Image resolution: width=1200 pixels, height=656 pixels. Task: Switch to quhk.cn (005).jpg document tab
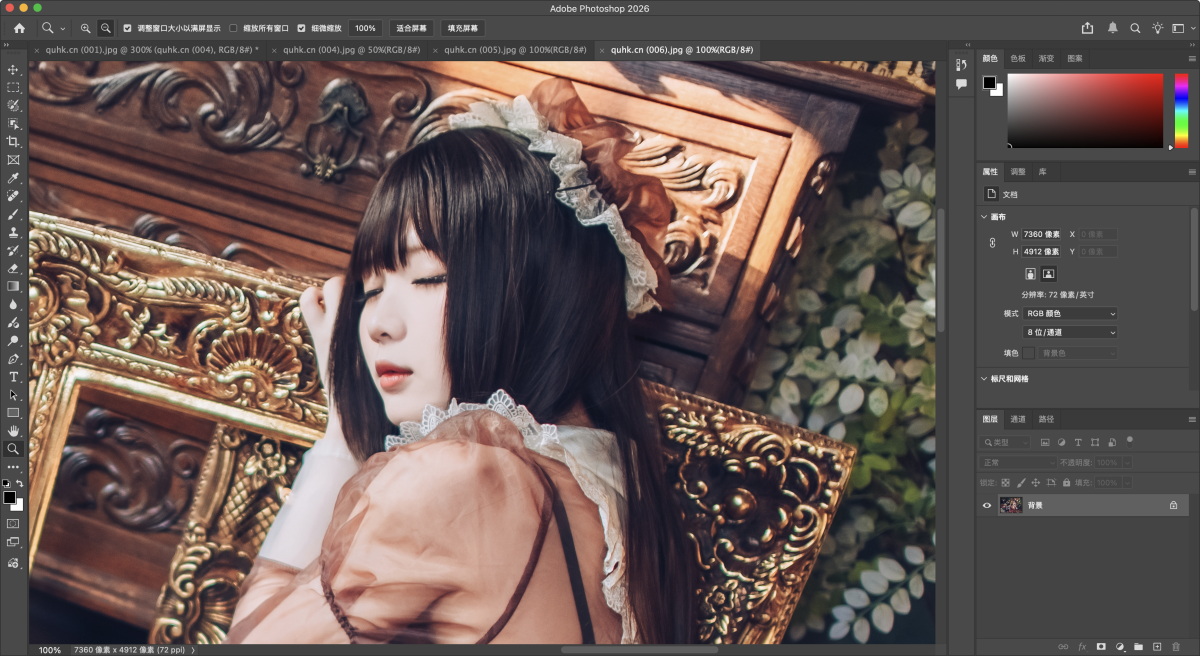[x=513, y=49]
